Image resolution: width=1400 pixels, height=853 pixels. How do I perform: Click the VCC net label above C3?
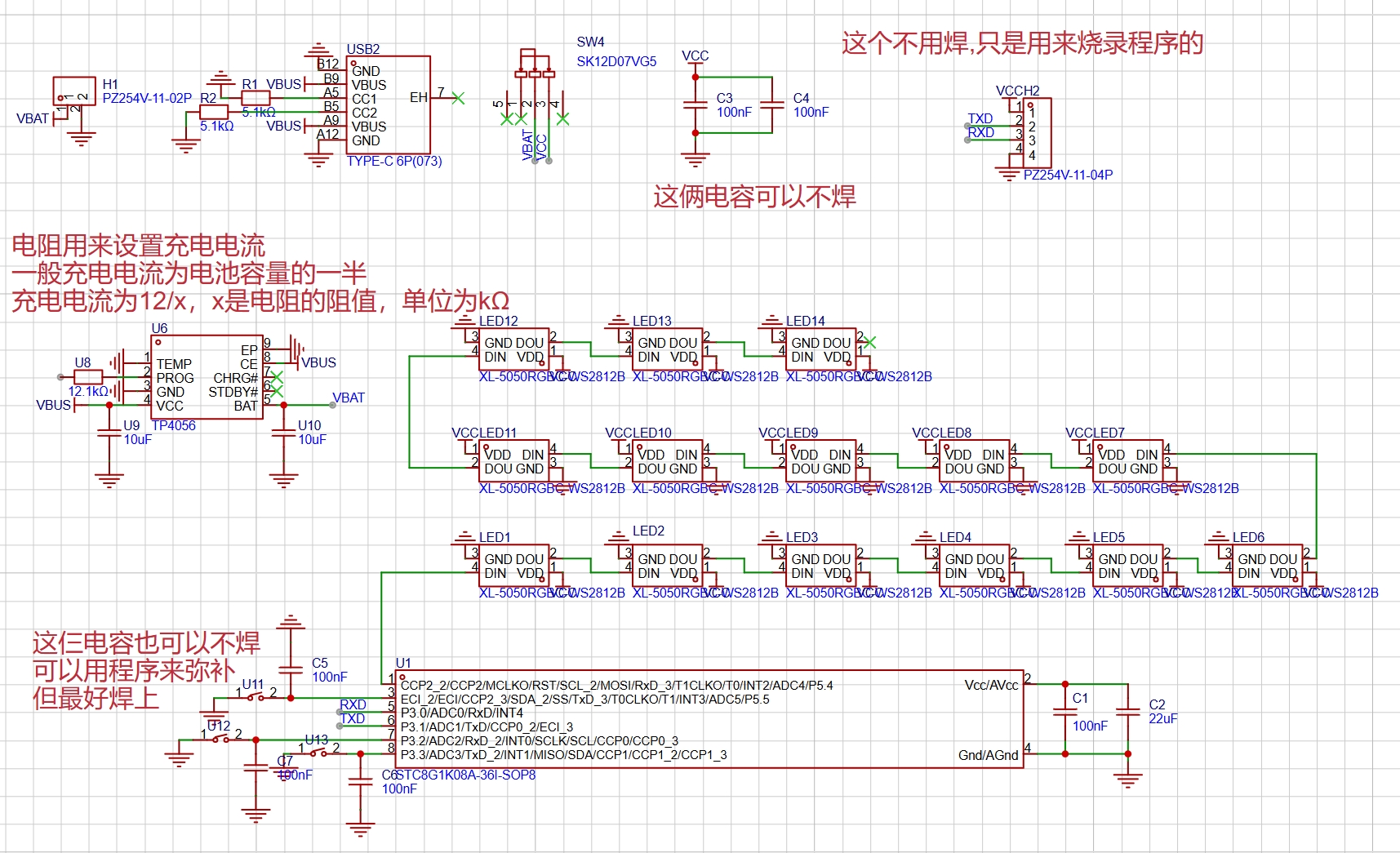point(696,56)
